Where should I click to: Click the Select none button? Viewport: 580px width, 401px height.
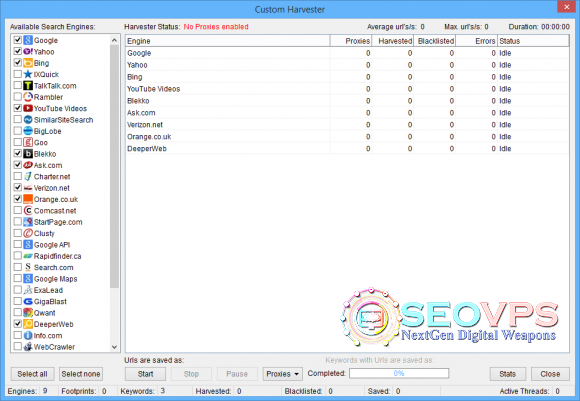[x=81, y=374]
